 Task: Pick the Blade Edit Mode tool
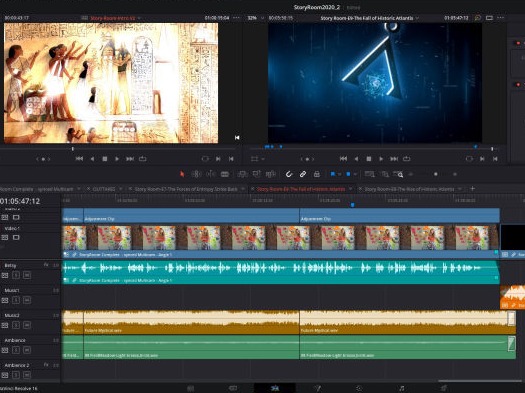pyautogui.click(x=225, y=174)
